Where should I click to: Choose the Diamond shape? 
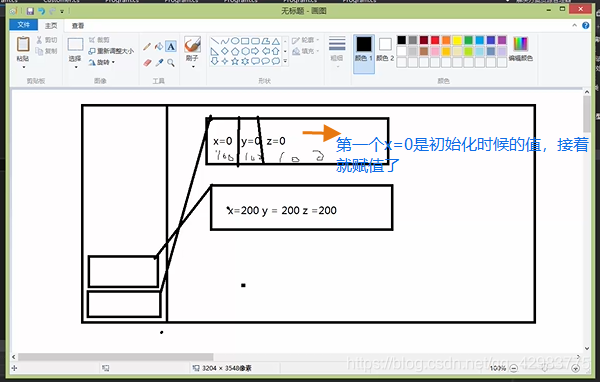click(225, 51)
